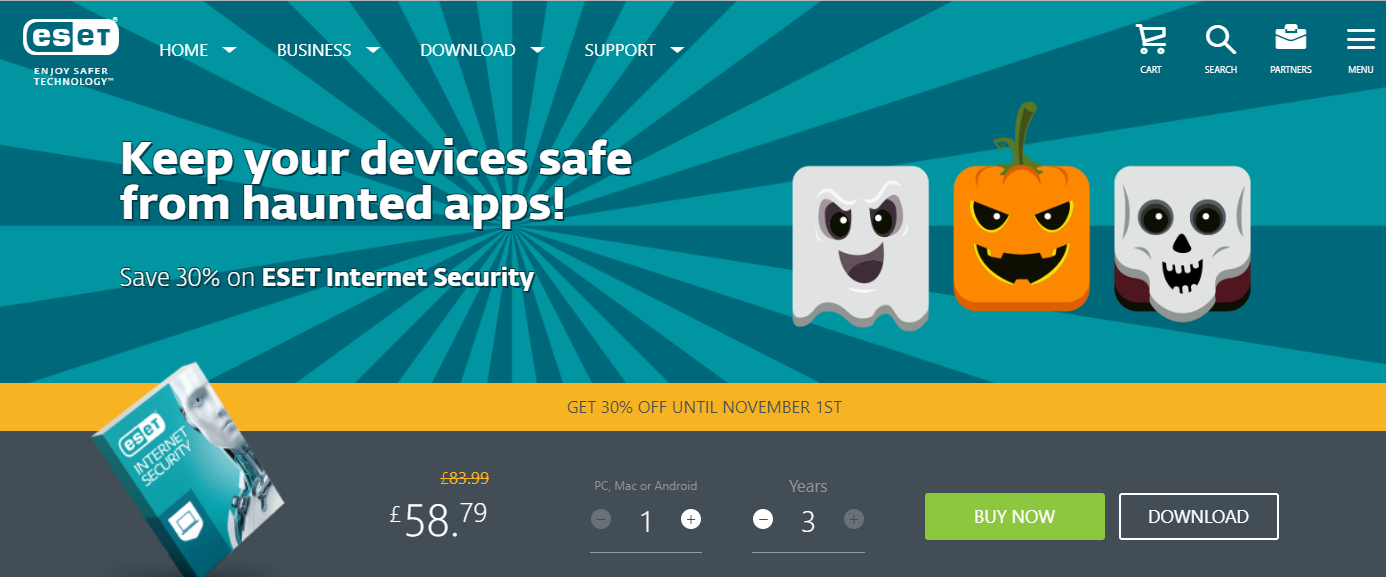Click the skull app icon
1386x577 pixels.
click(x=1182, y=242)
